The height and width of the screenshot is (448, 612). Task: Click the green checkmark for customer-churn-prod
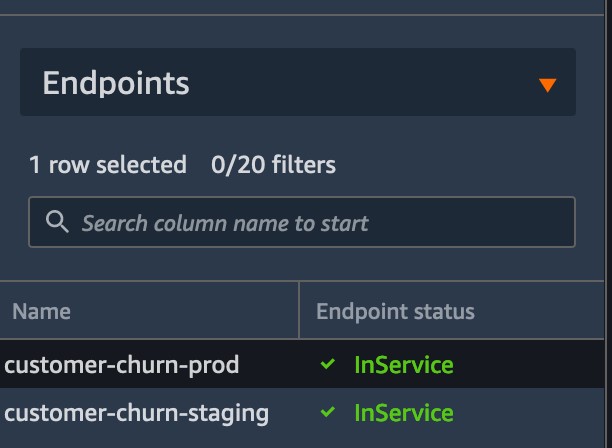[327, 364]
